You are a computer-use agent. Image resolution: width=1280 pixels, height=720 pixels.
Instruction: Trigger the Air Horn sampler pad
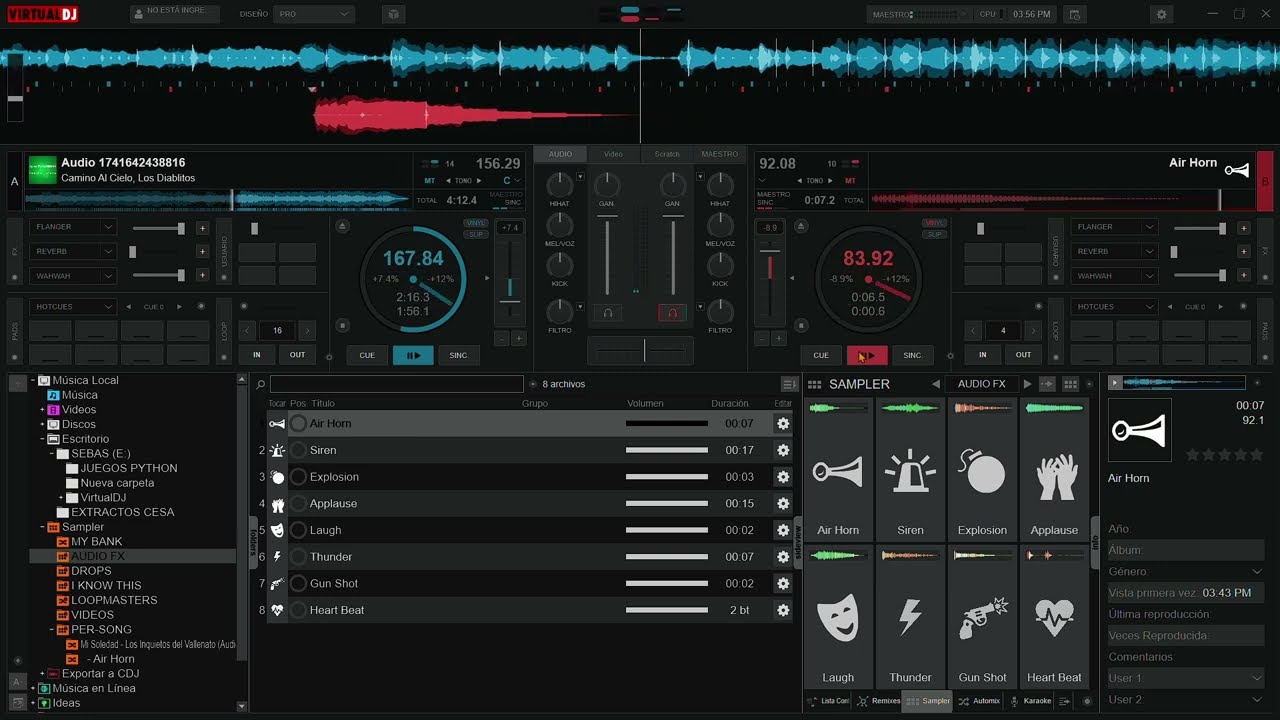838,470
